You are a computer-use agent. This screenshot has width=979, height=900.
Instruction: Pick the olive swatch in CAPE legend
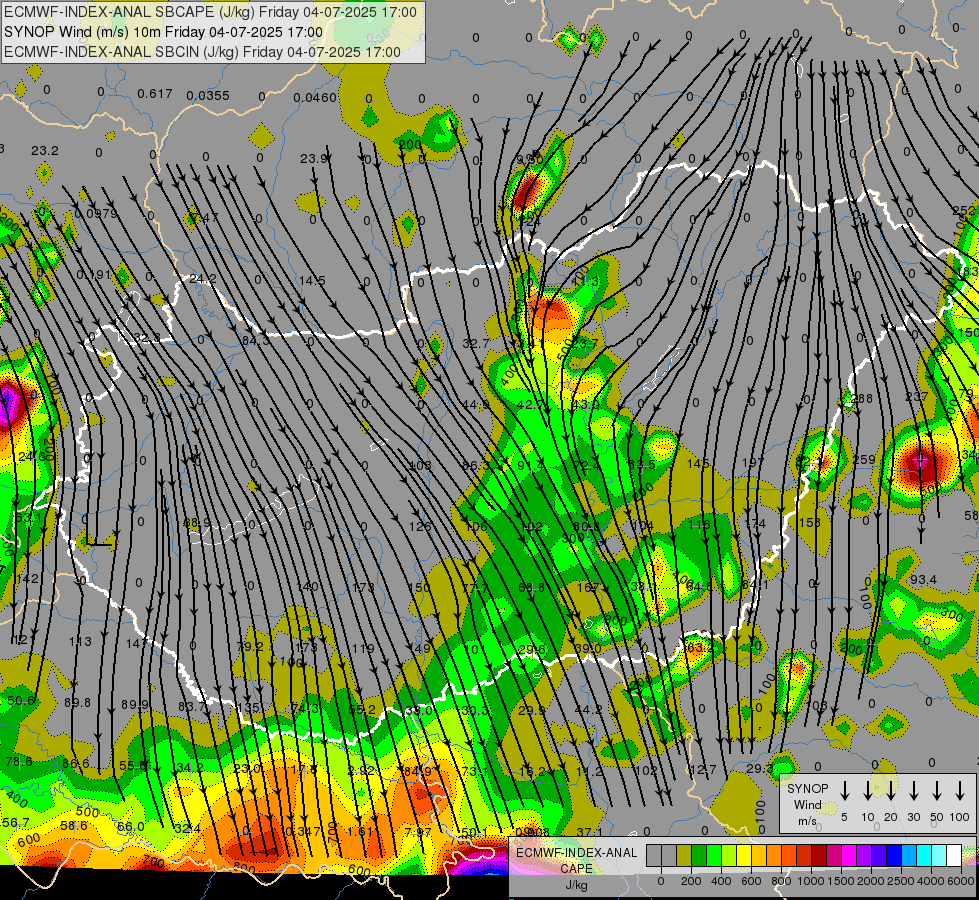pyautogui.click(x=684, y=856)
